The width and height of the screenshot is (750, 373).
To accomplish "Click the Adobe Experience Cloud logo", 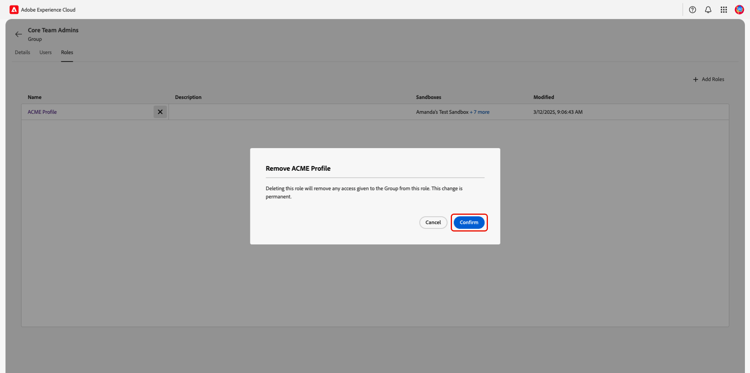I will tap(14, 10).
